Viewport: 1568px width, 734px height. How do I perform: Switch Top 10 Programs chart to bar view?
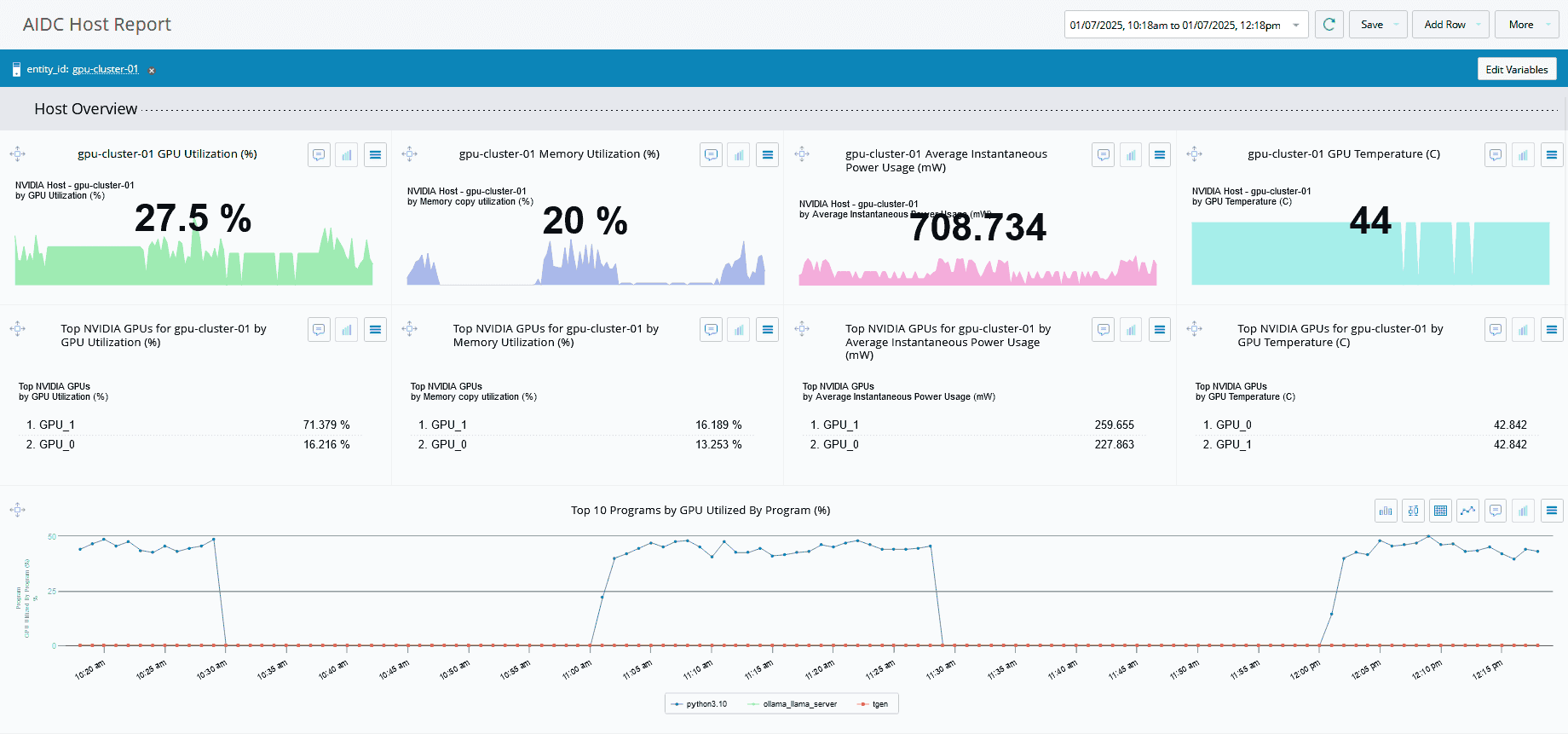1386,511
